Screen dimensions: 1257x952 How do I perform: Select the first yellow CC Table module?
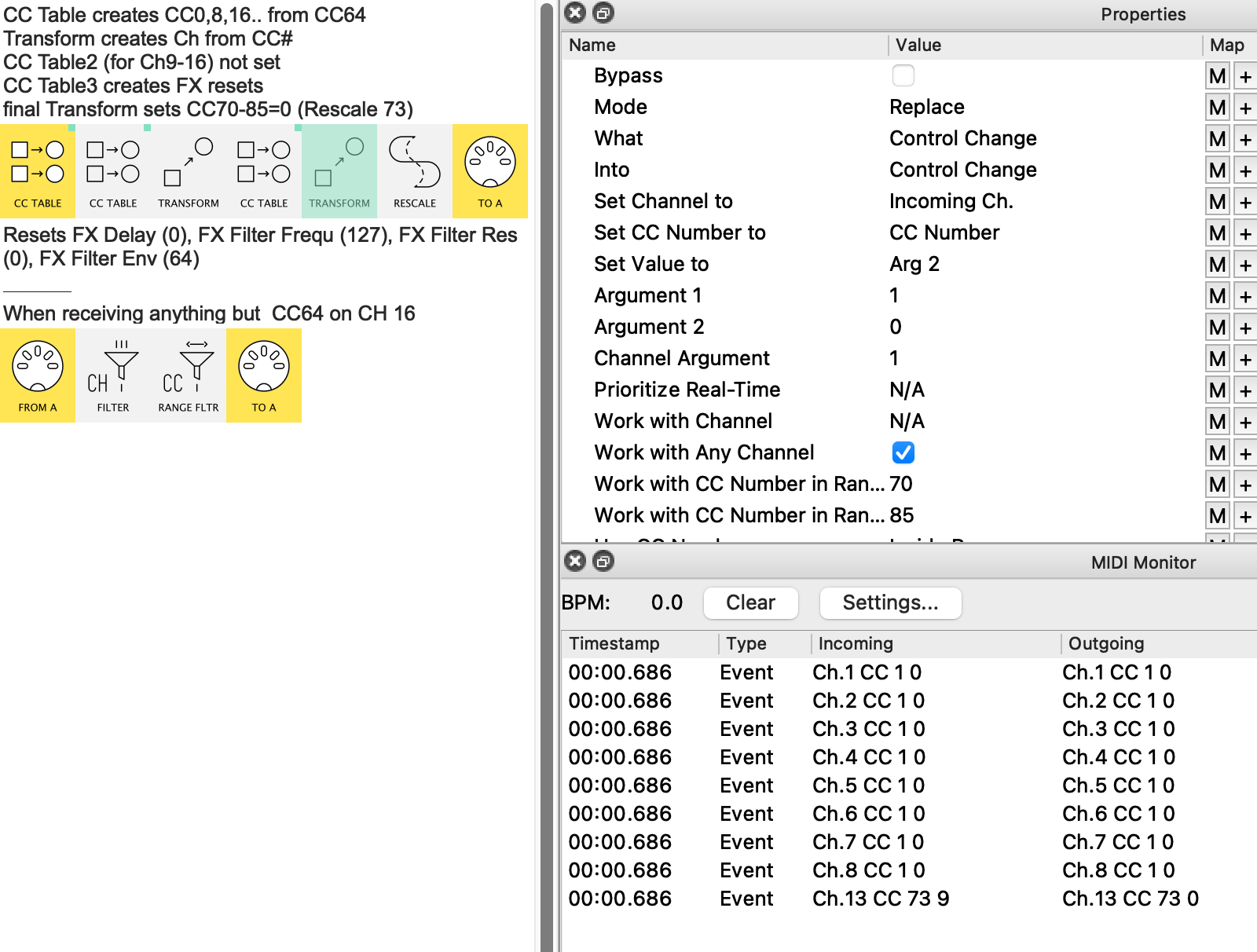(x=38, y=171)
